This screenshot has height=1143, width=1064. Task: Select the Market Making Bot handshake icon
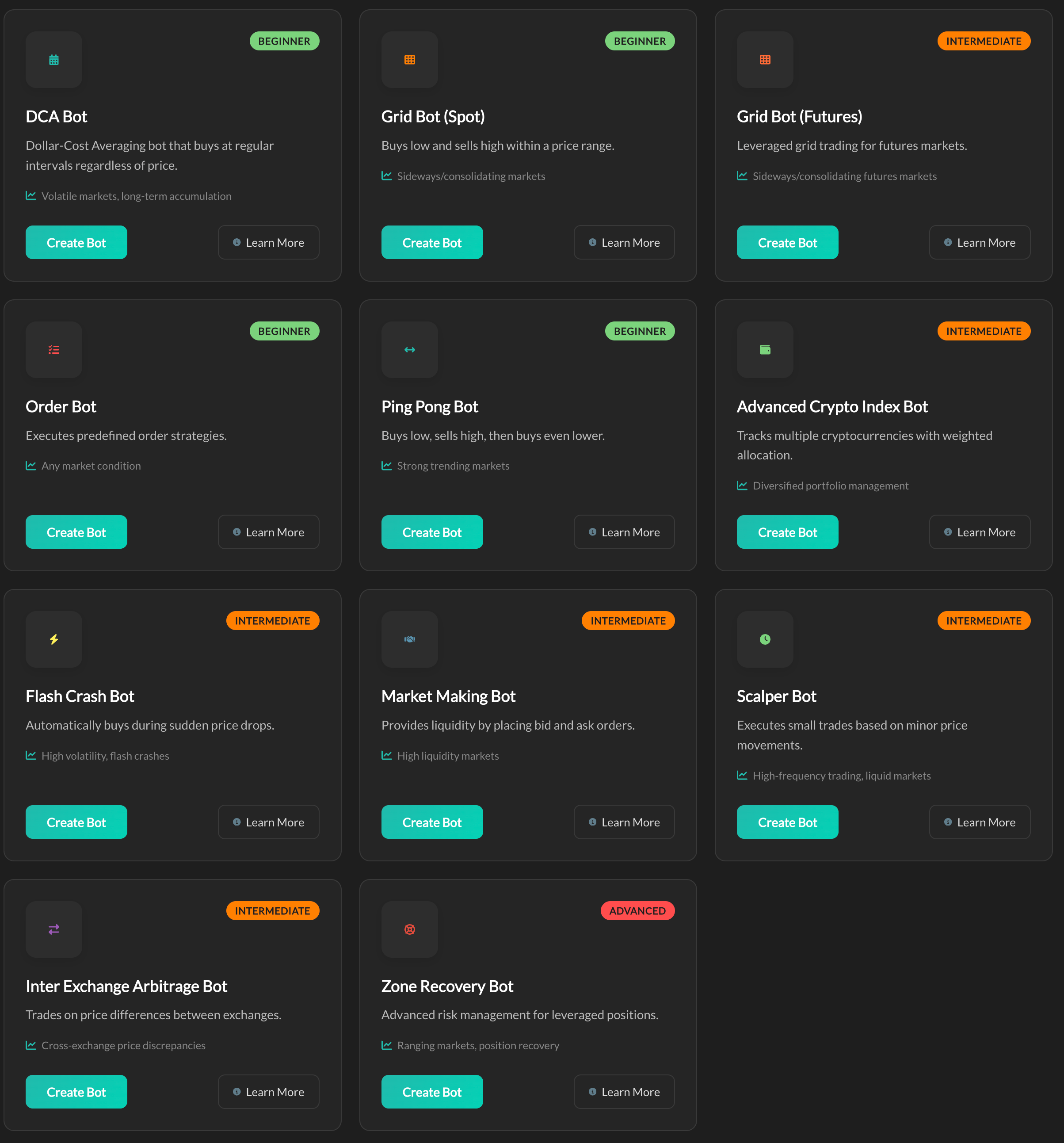409,639
